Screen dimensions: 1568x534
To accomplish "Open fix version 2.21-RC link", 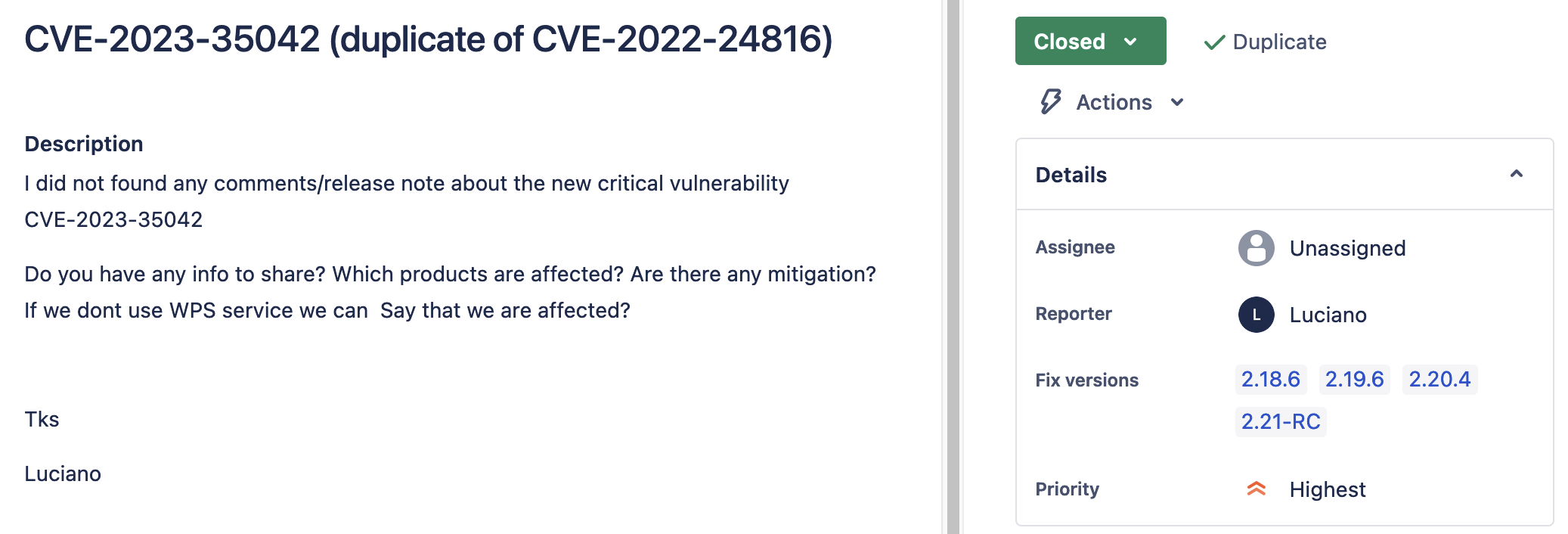I will (1280, 421).
